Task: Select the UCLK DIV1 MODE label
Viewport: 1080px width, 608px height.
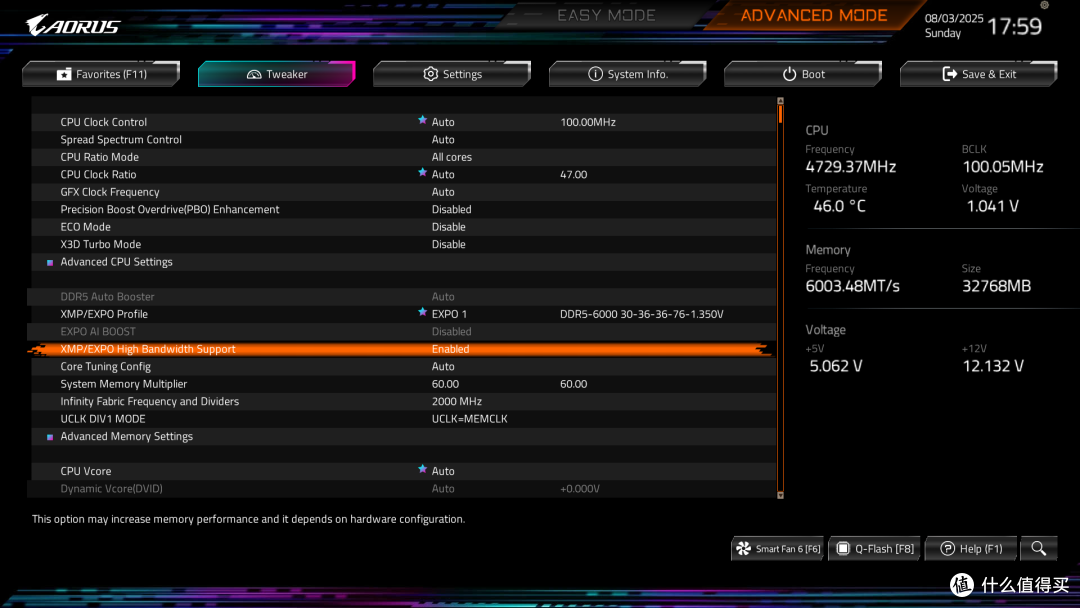Action: [x=103, y=419]
